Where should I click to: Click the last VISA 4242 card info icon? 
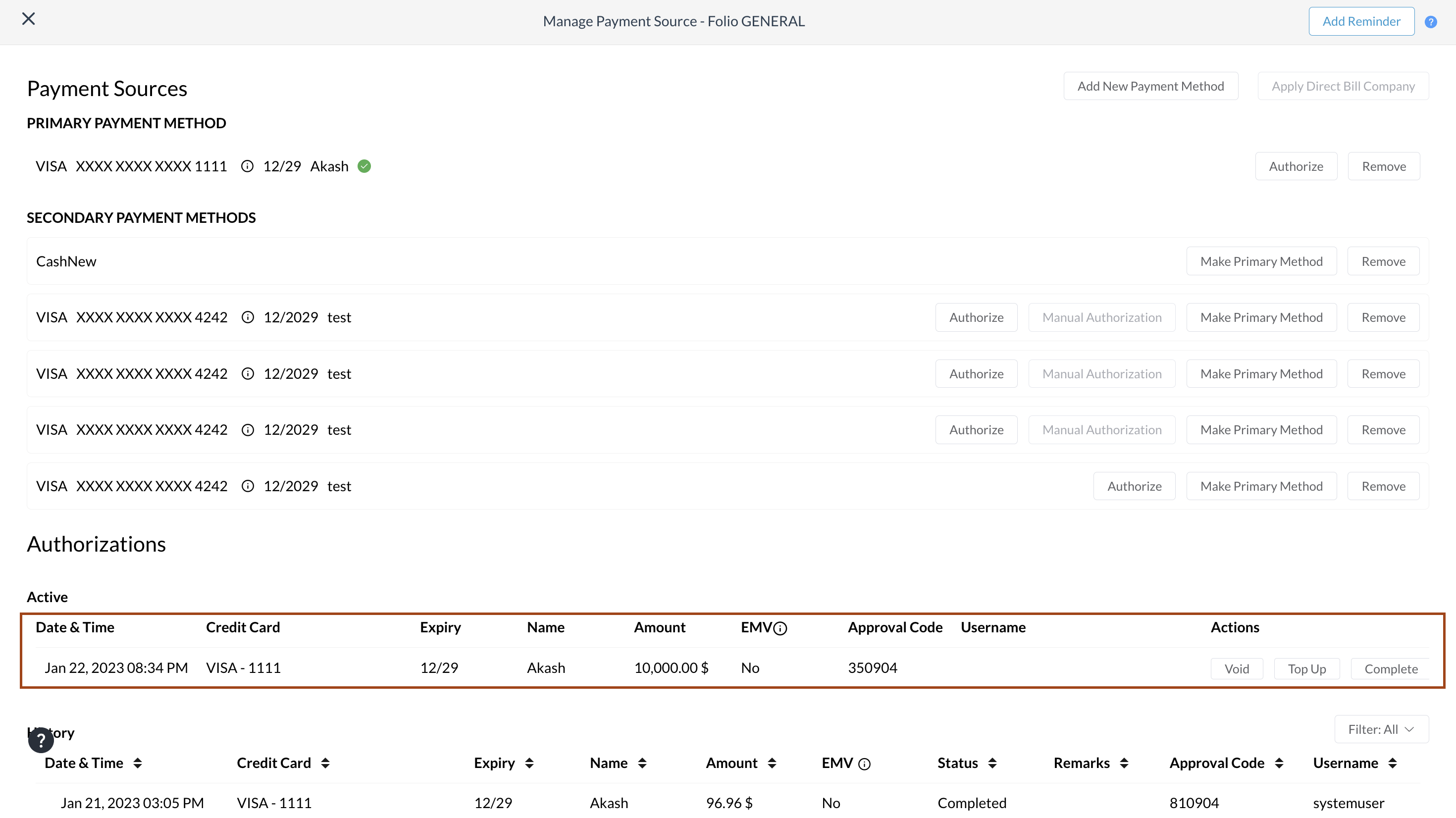click(x=248, y=486)
